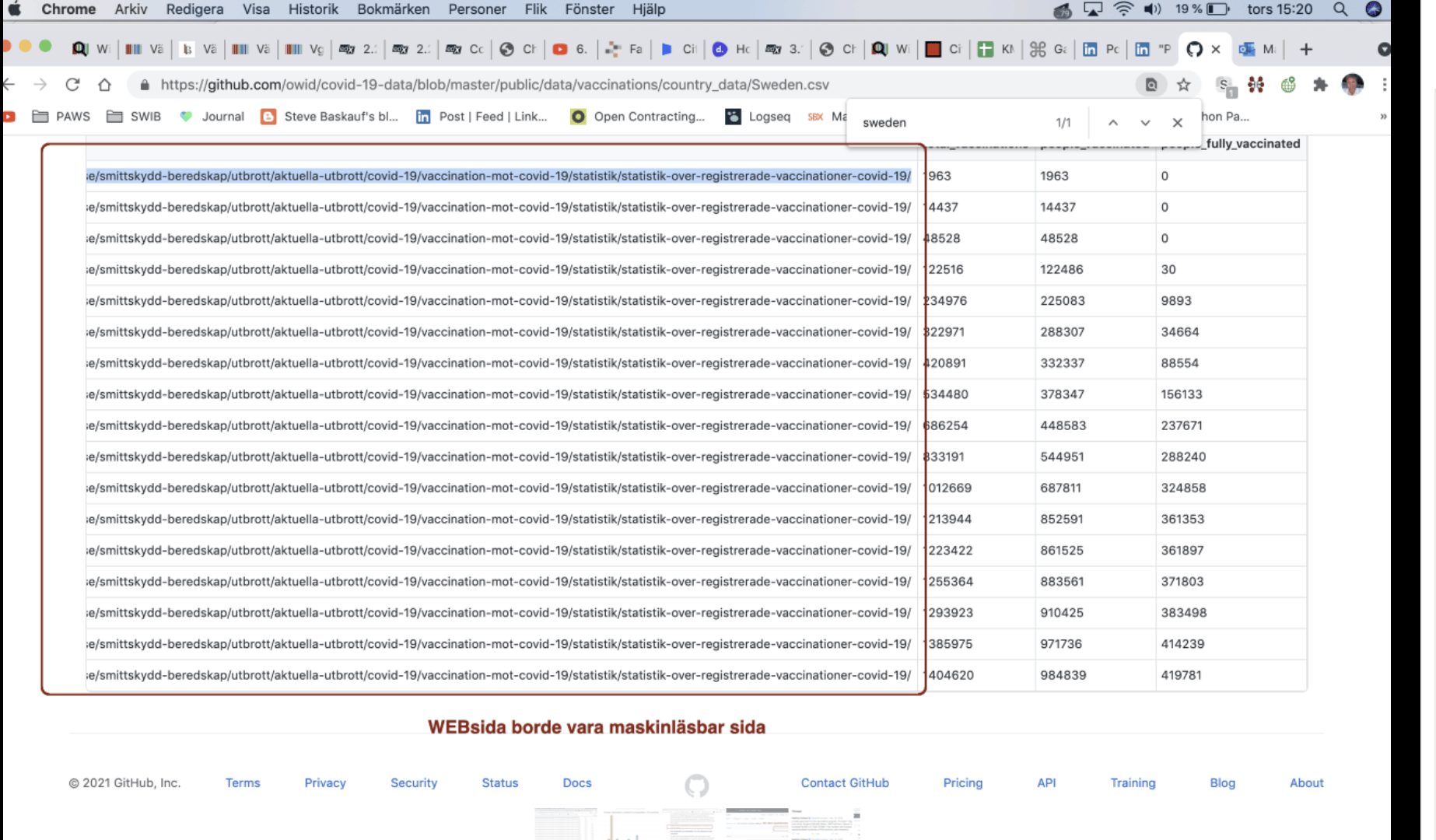Open the SWIB bookmarks folder
1436x840 pixels.
[x=134, y=117]
